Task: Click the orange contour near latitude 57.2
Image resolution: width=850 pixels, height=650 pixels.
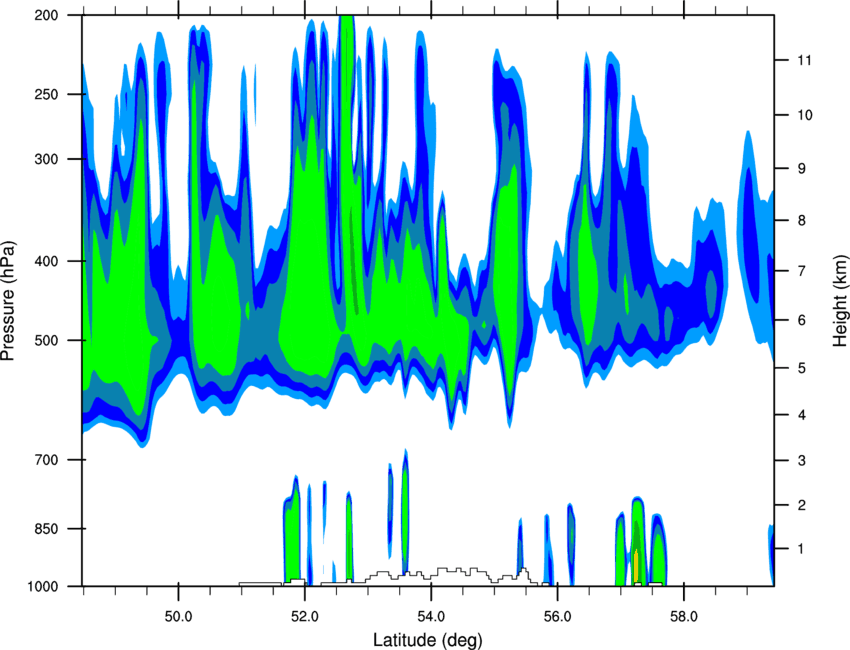Action: tap(636, 567)
